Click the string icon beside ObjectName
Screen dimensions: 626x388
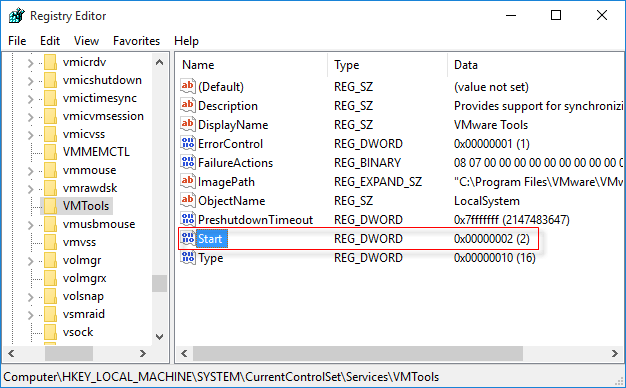[187, 200]
